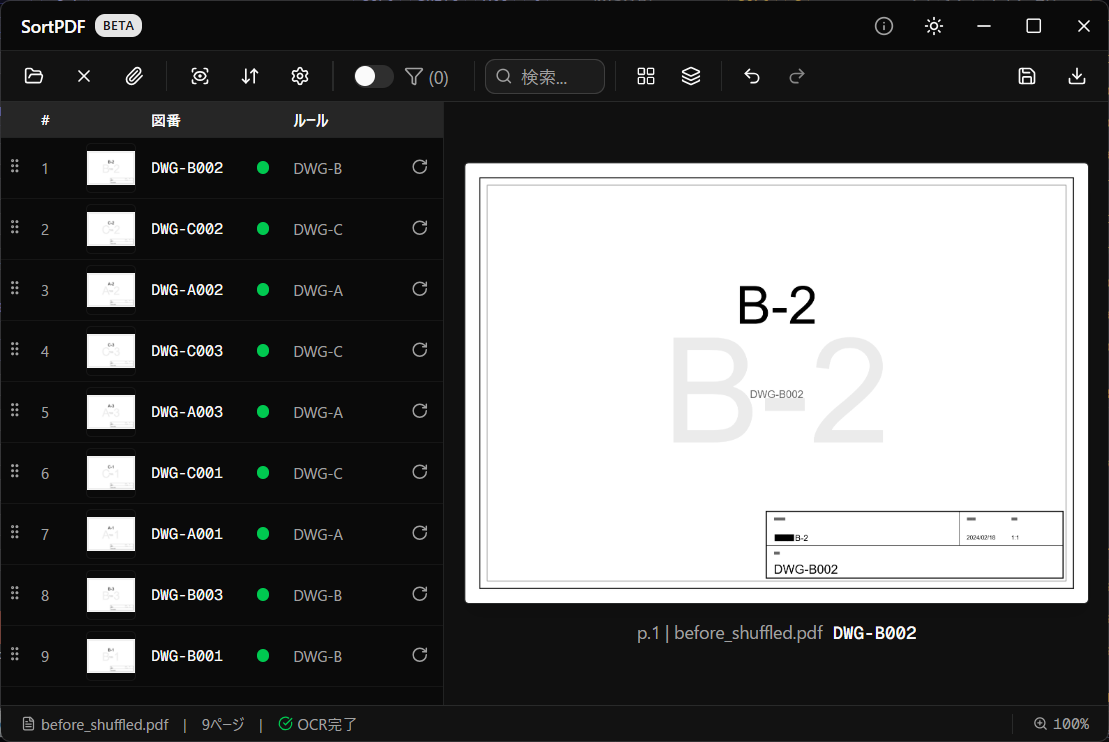Click the paperclip attach icon

tap(134, 76)
